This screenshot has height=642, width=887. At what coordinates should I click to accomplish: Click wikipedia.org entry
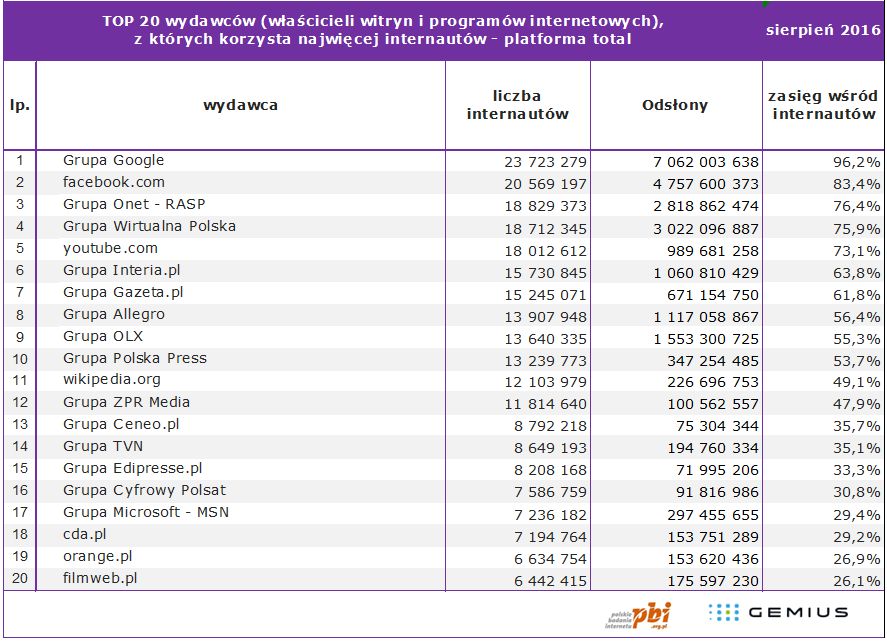[112, 380]
